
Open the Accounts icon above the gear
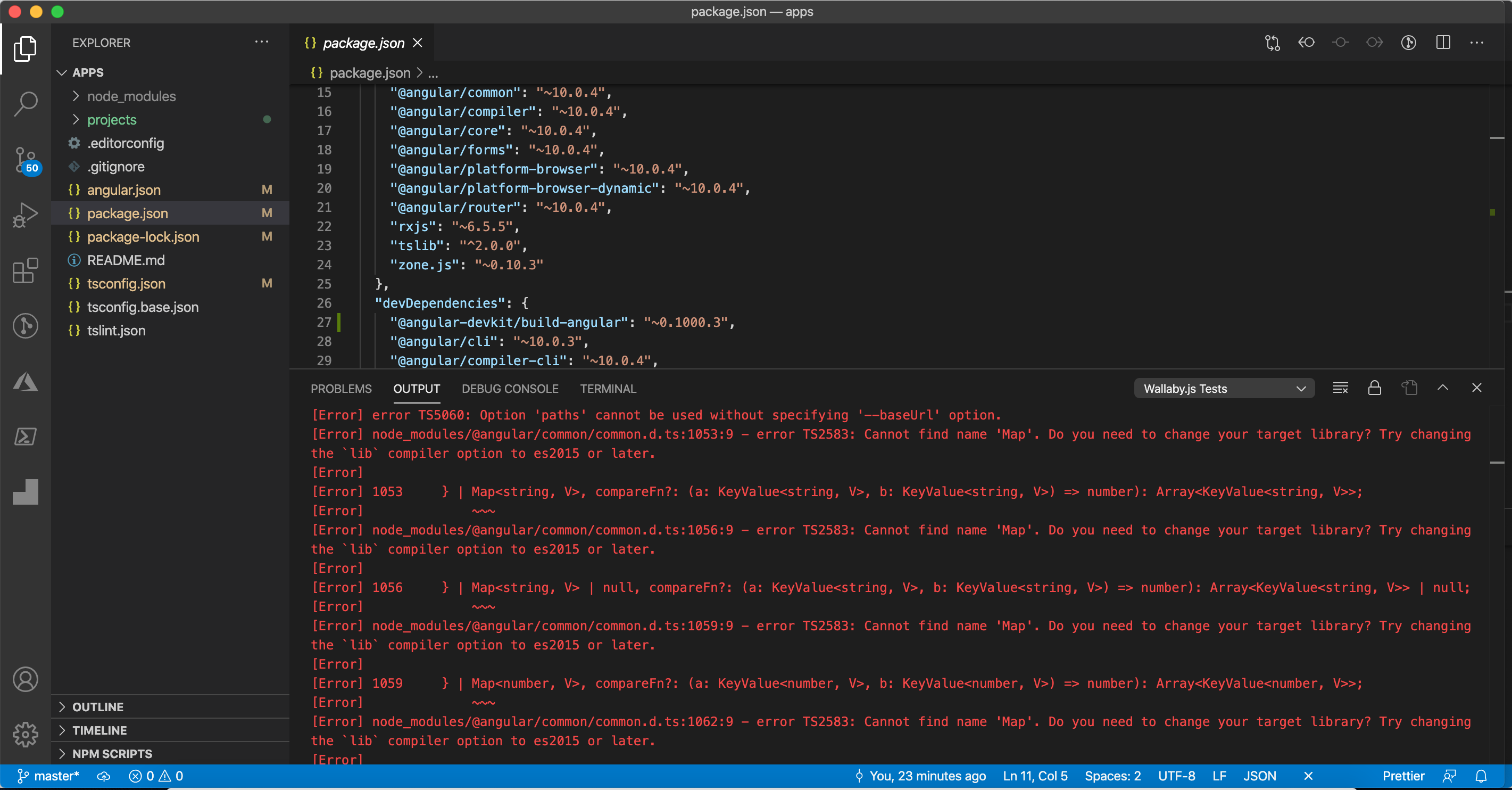tap(25, 680)
